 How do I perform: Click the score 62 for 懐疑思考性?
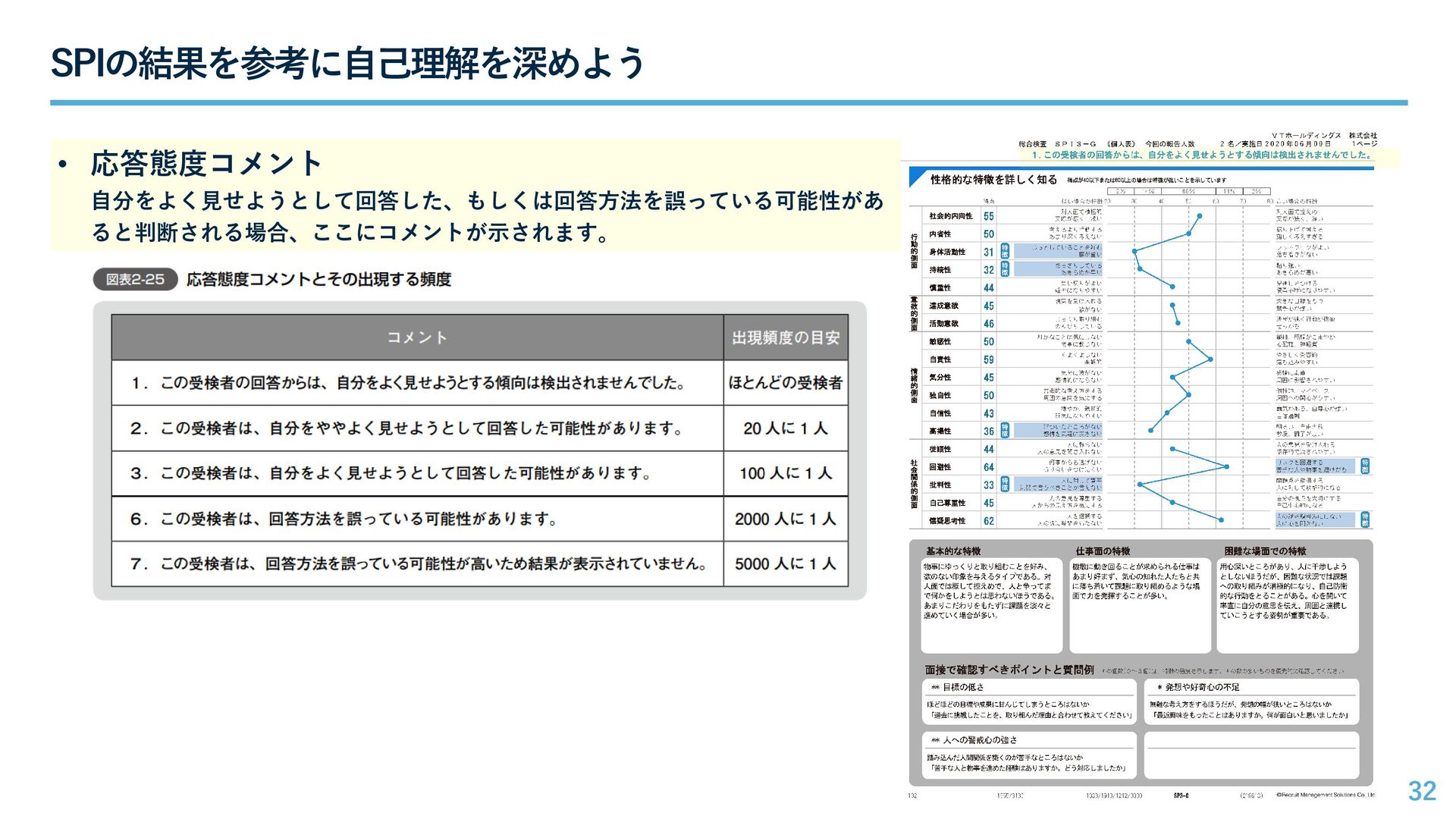pyautogui.click(x=989, y=521)
